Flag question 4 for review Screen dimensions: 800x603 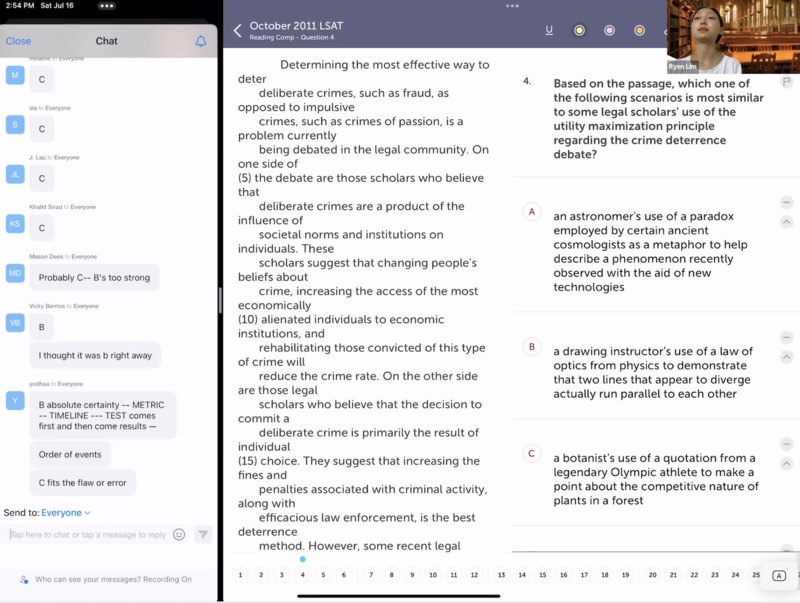786,82
